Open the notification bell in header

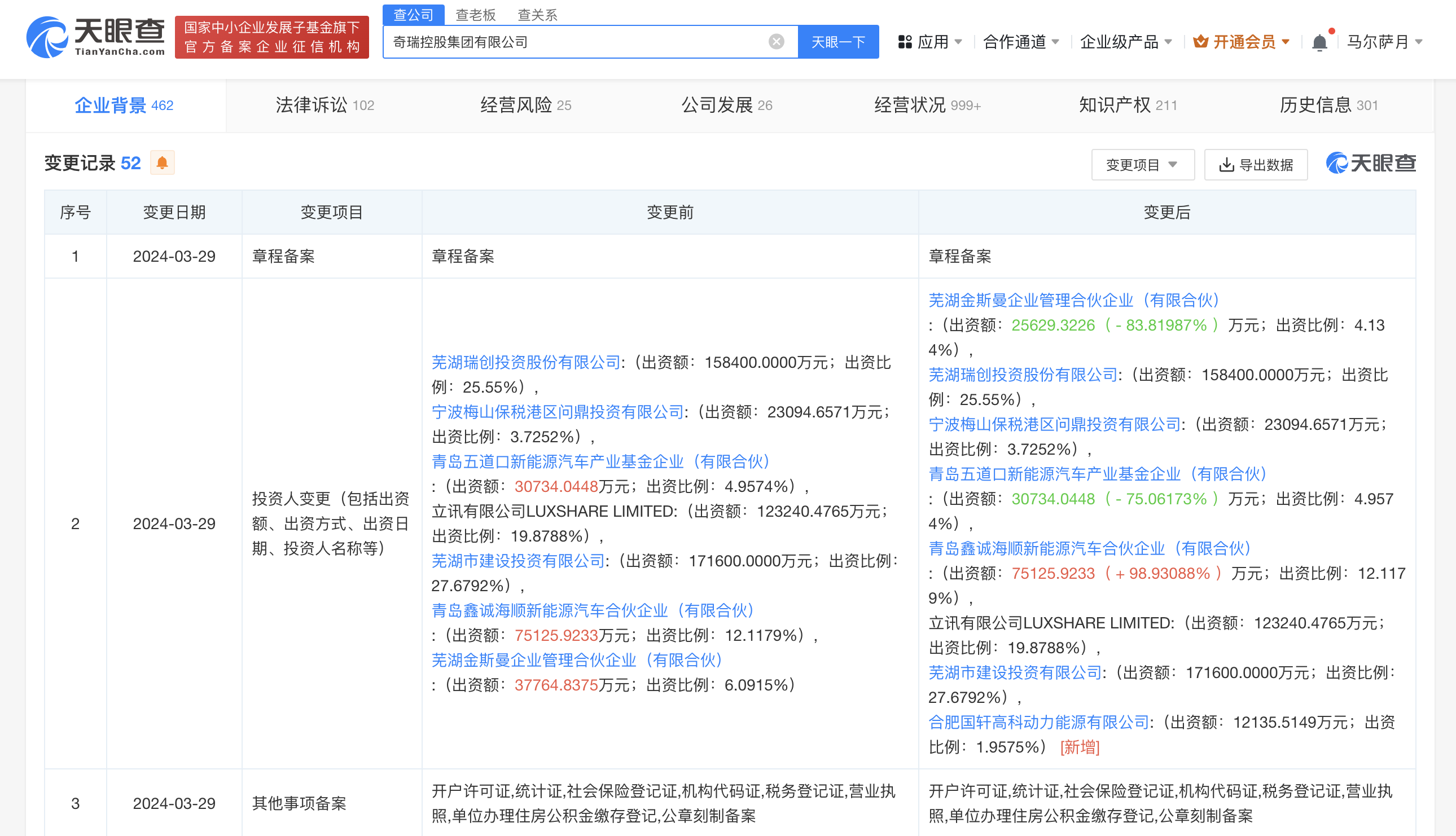point(1319,42)
